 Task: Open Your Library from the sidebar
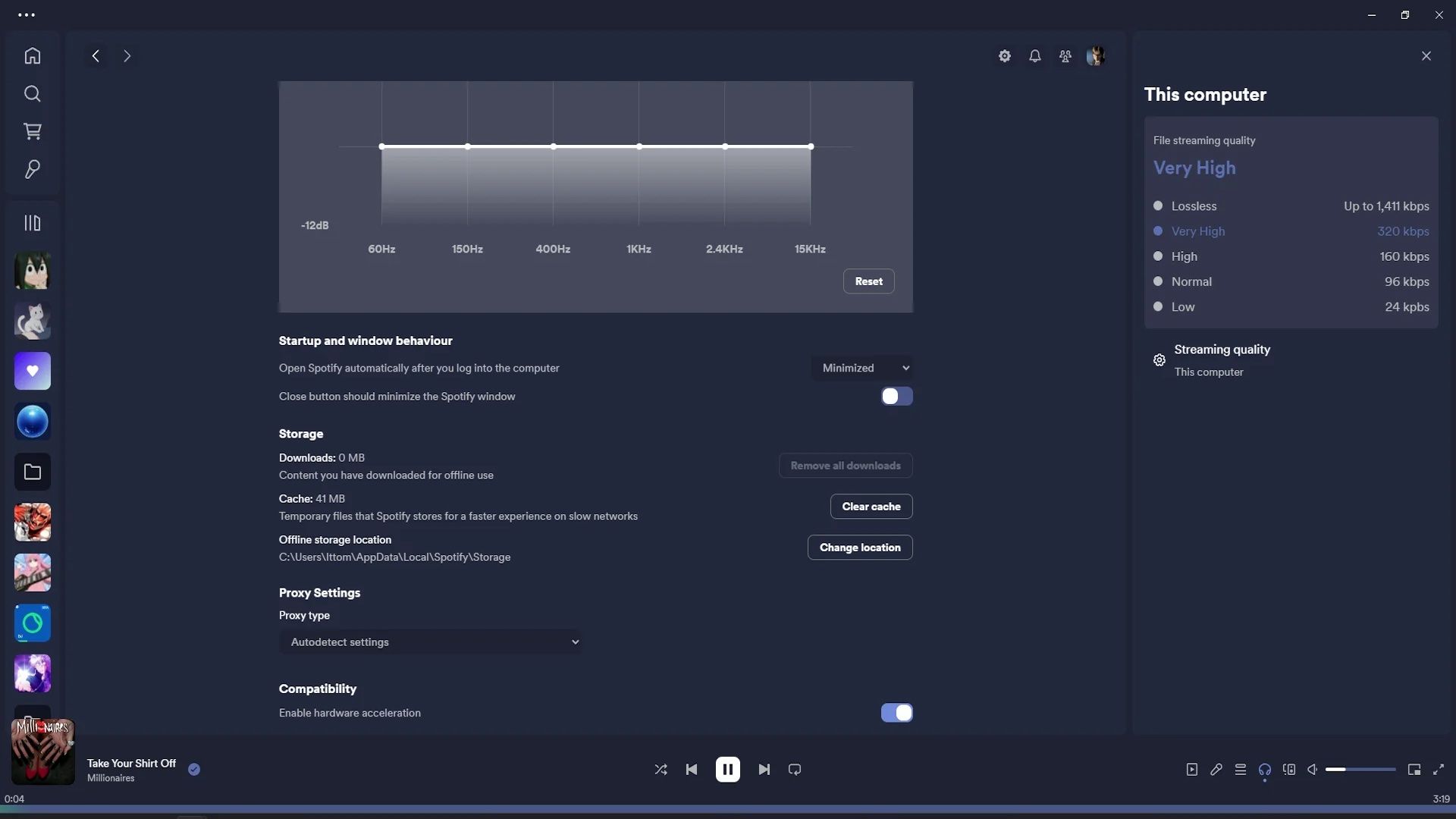click(31, 222)
